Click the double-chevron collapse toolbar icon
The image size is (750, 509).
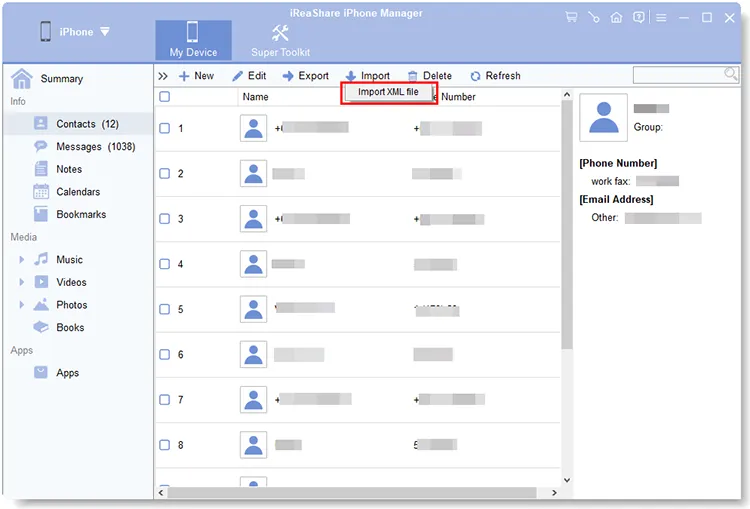coord(163,76)
